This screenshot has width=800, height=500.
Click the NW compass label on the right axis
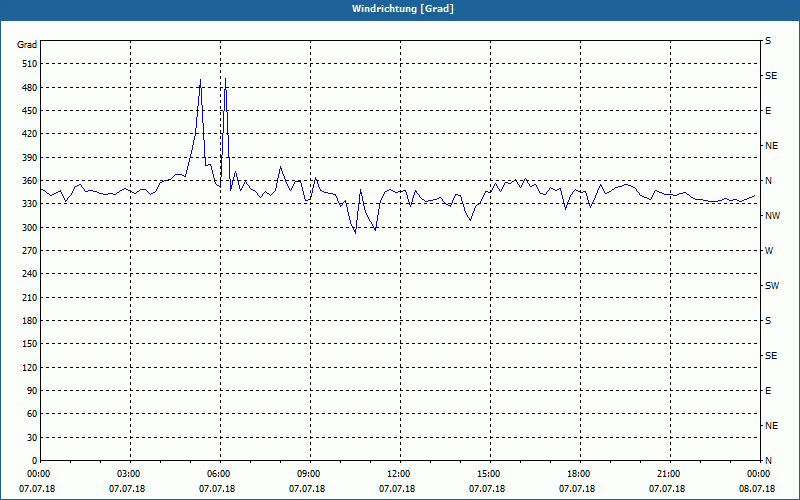coord(772,216)
